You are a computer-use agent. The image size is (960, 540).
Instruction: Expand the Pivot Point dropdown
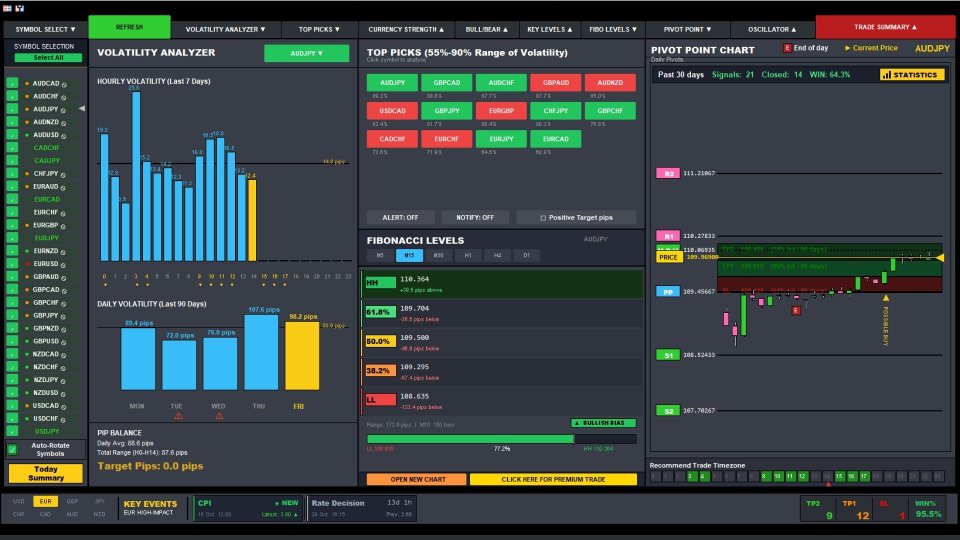tap(688, 29)
